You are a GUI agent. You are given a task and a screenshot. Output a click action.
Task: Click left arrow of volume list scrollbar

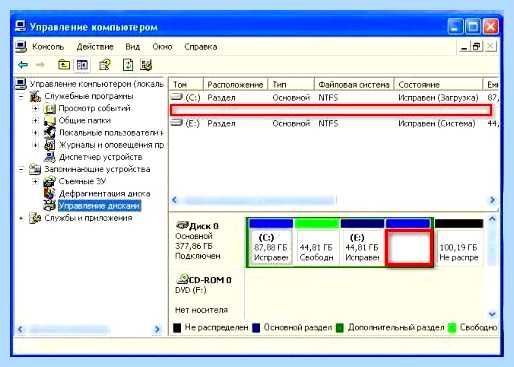pos(175,200)
